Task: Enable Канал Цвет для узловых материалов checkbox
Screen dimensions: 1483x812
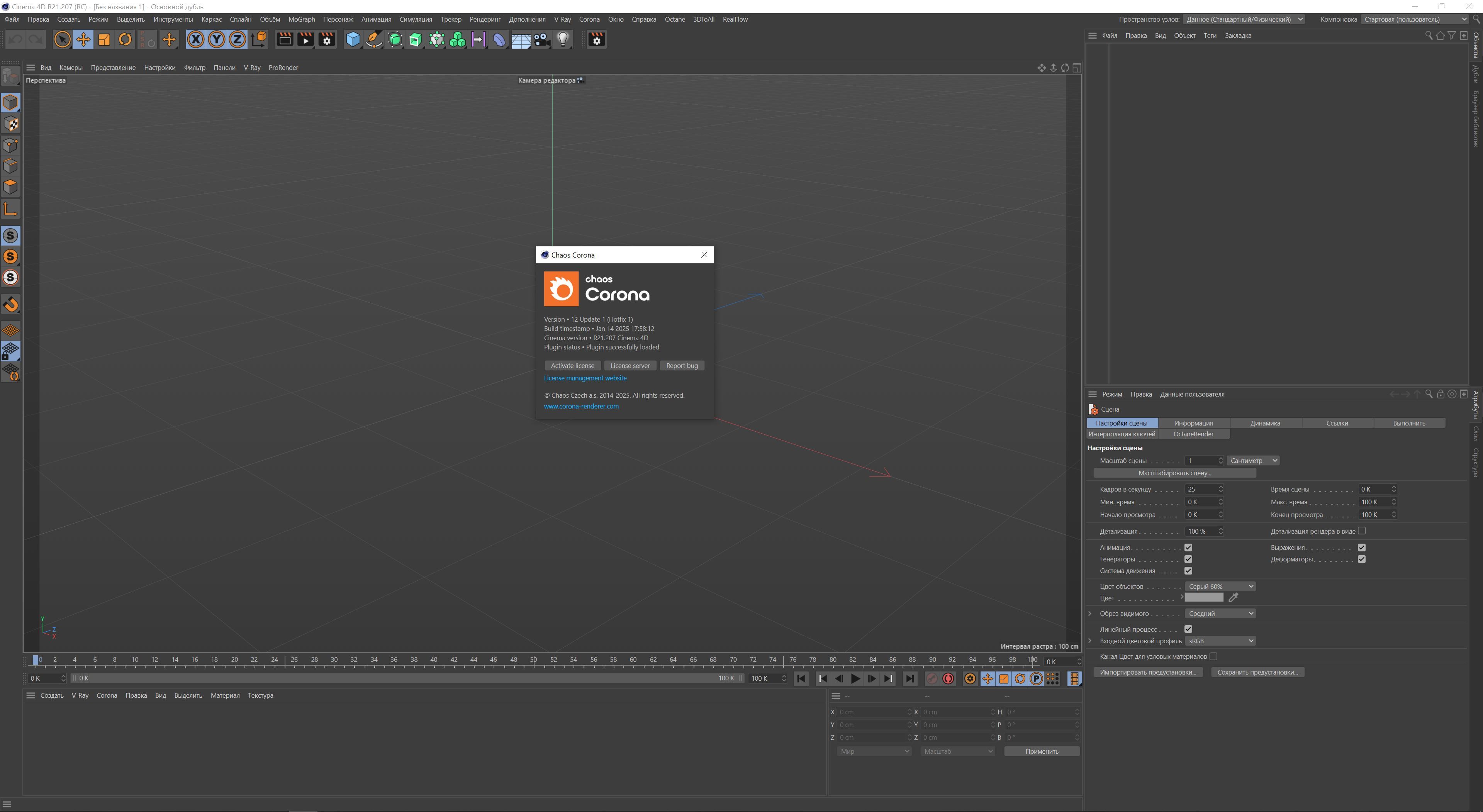Action: pyautogui.click(x=1213, y=656)
